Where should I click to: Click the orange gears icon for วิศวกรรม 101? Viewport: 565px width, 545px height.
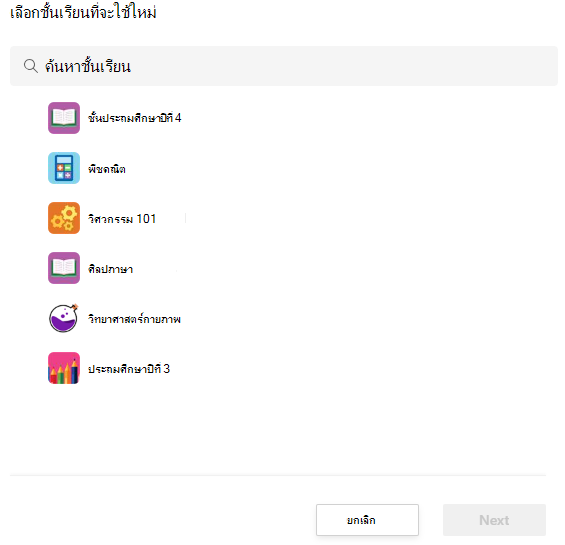coord(64,218)
